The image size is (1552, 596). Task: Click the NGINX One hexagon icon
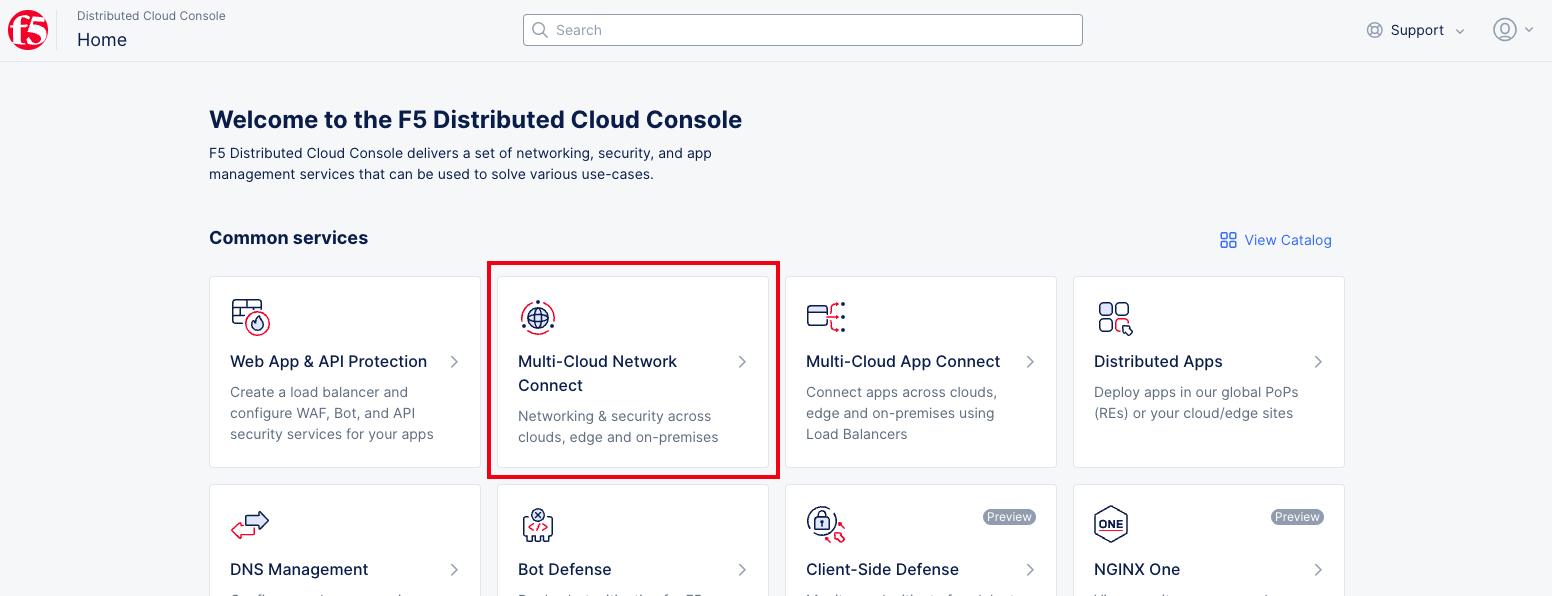1111,524
